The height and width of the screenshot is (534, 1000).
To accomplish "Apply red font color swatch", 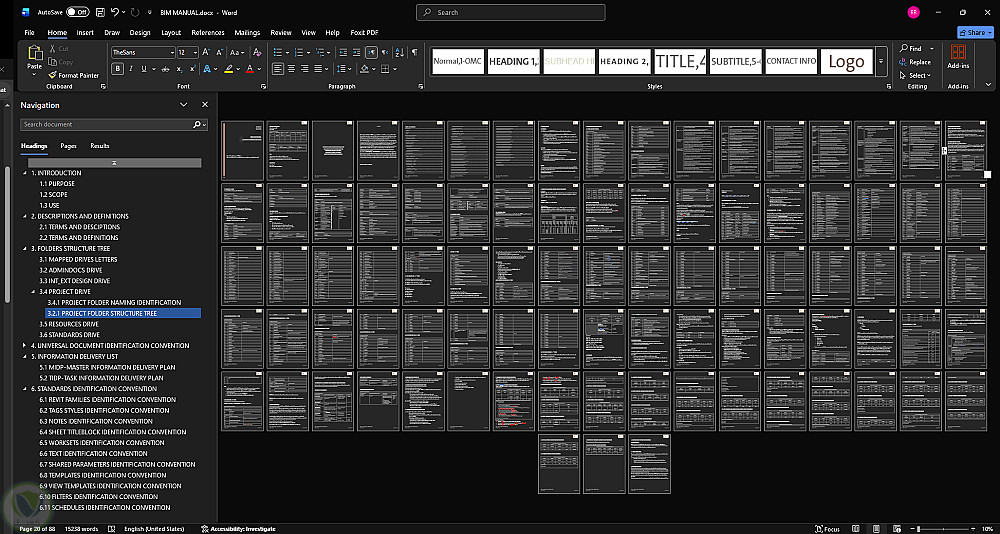I will 250,69.
